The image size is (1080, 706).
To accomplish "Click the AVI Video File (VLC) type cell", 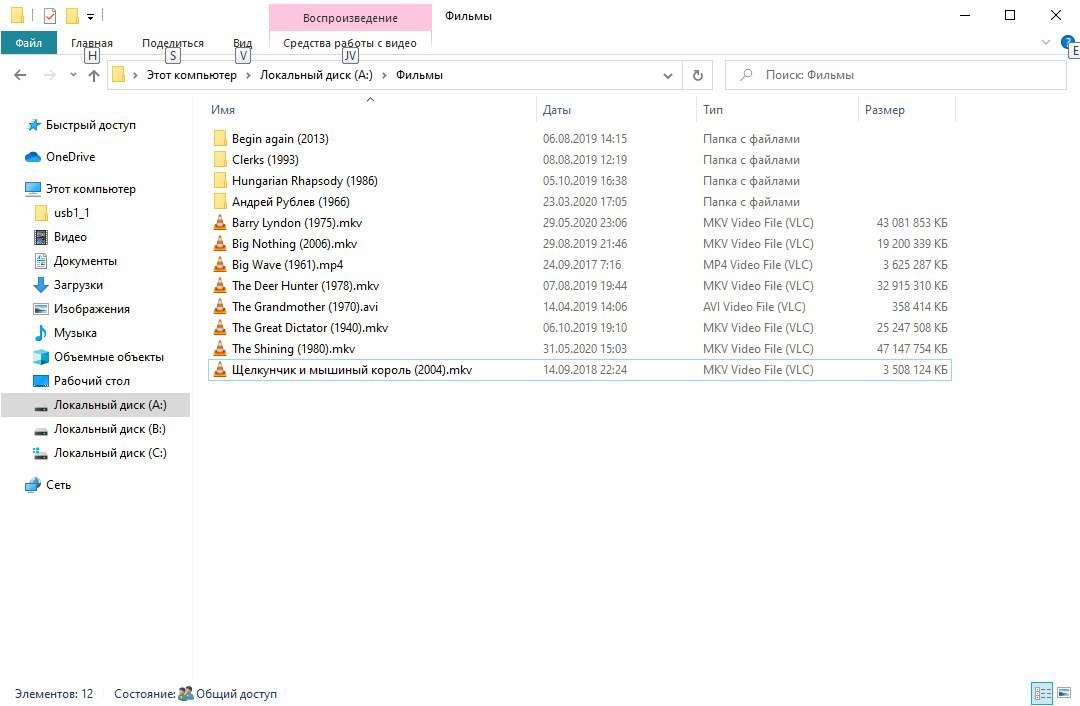I will [754, 307].
